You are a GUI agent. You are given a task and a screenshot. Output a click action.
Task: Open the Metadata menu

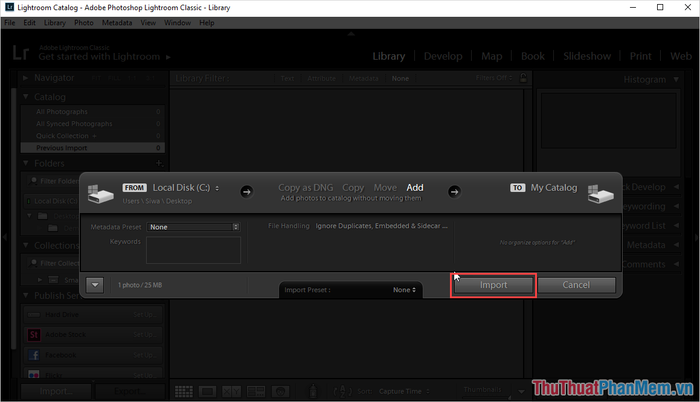[117, 23]
